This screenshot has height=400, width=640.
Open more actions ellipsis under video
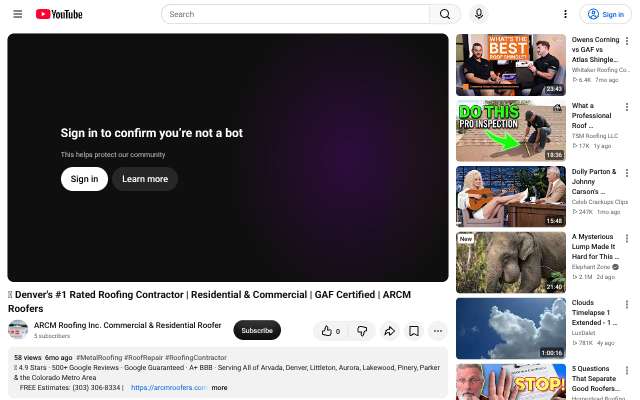tap(438, 331)
